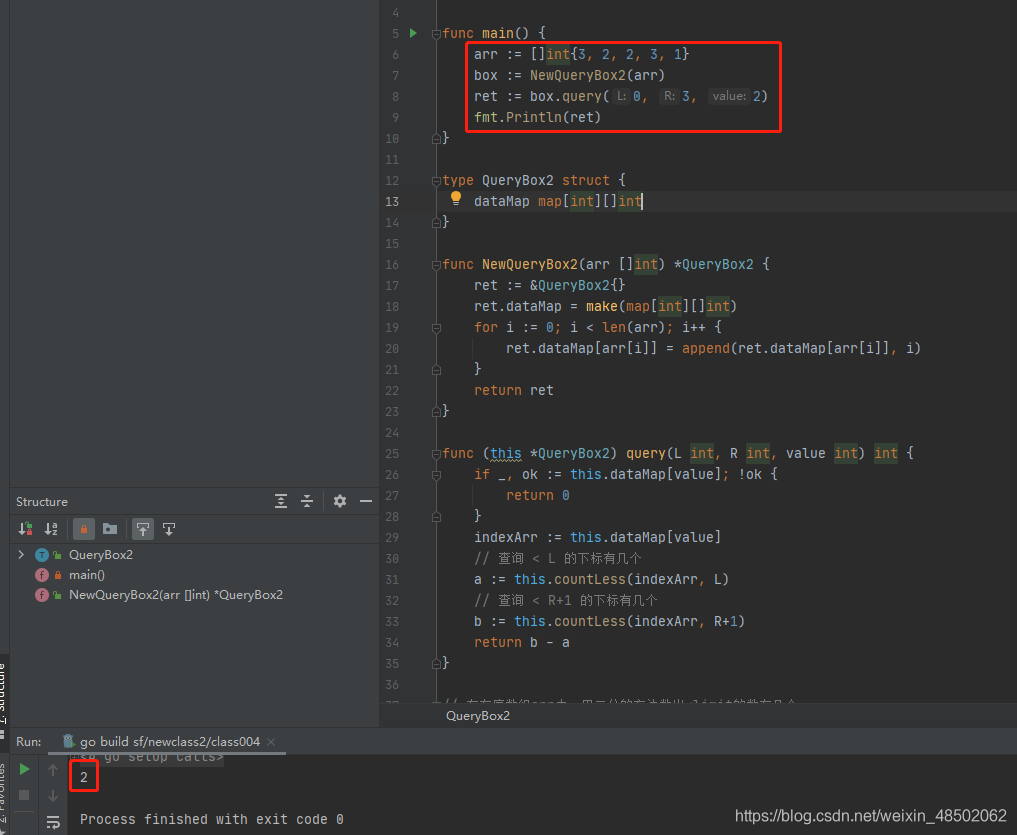Fold the QueryBox2 struct at line 12
This screenshot has height=835, width=1017.
437,181
